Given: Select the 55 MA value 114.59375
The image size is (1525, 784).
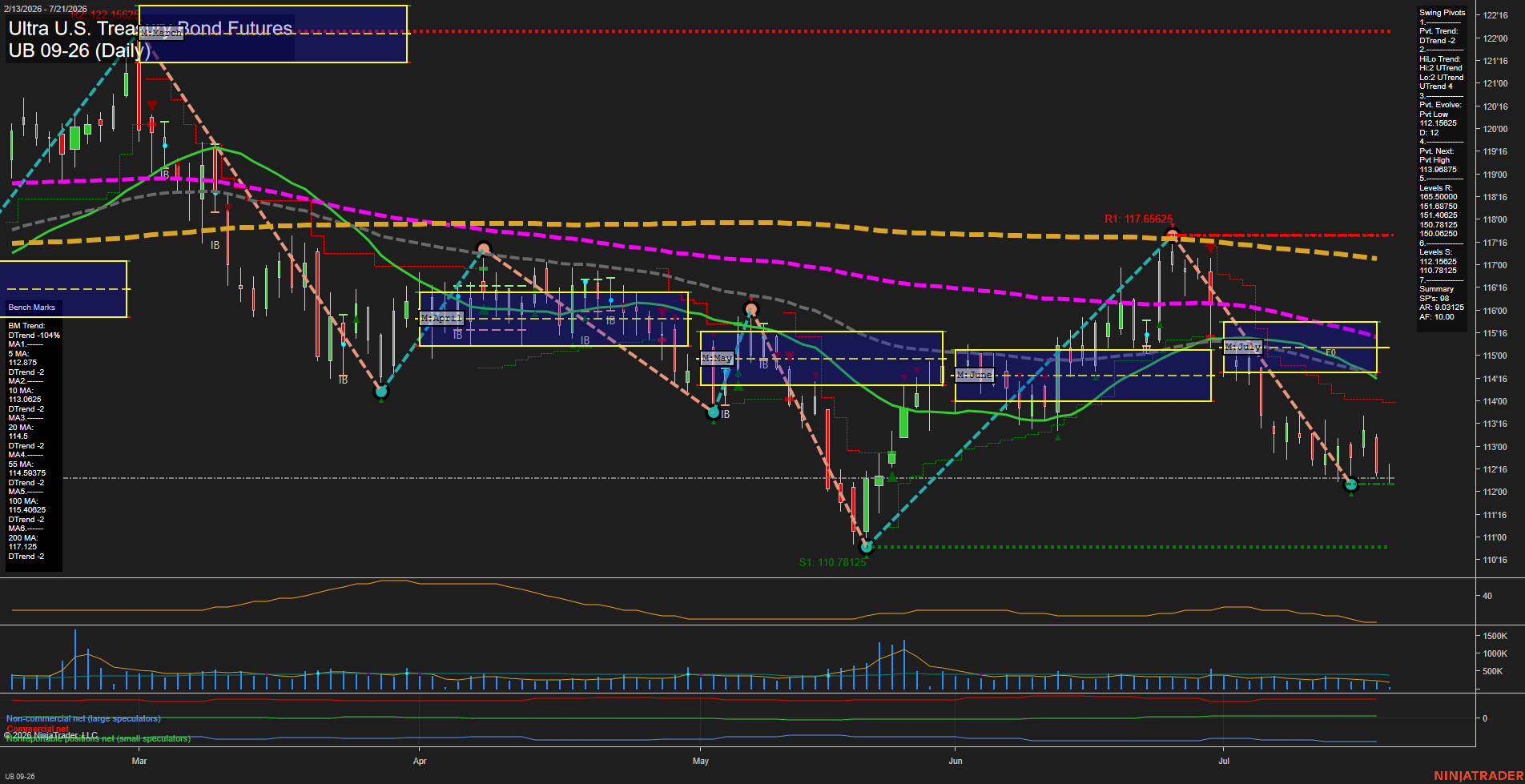Looking at the screenshot, I should tap(27, 473).
